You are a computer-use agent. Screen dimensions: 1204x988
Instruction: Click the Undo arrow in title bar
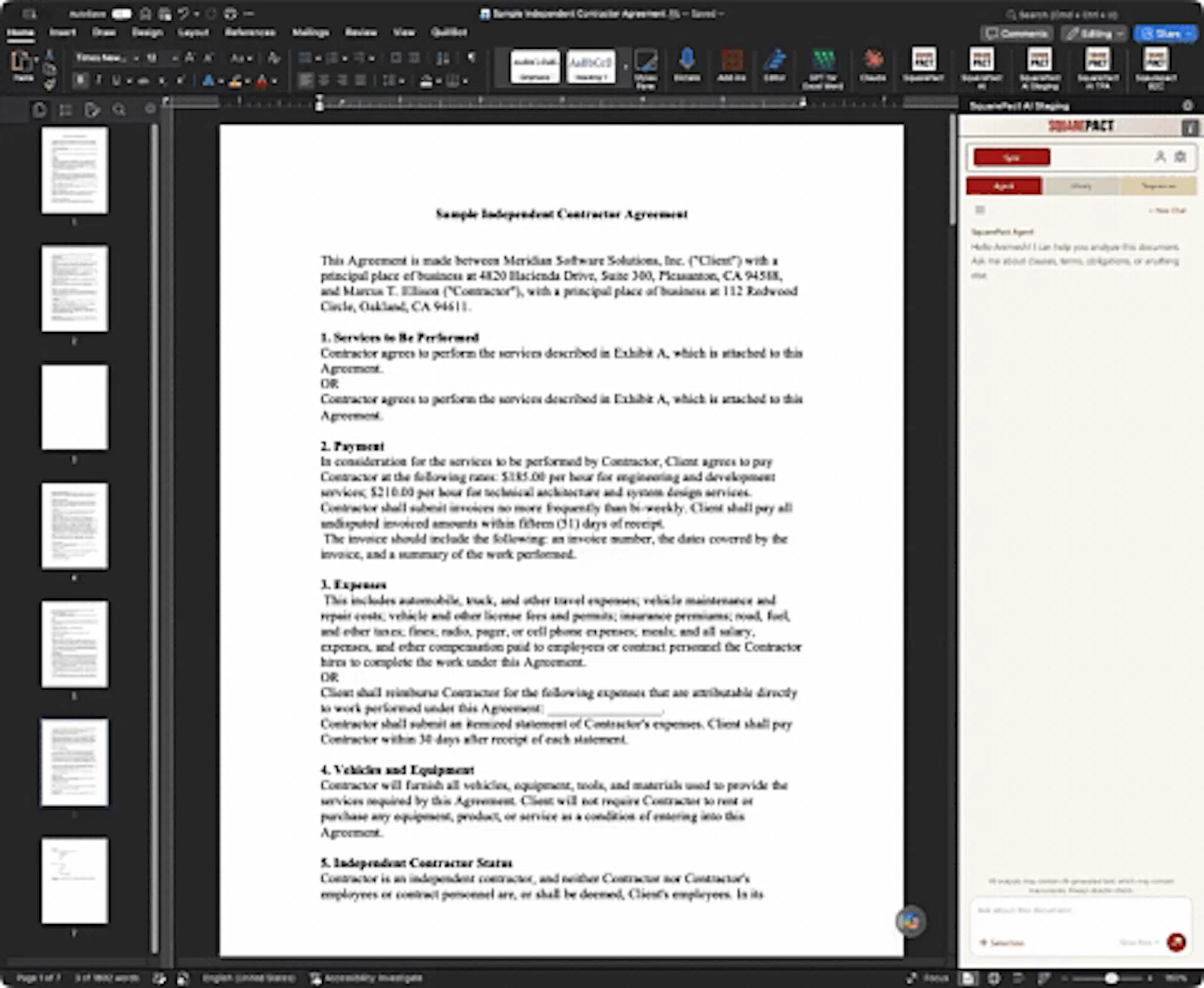(184, 14)
